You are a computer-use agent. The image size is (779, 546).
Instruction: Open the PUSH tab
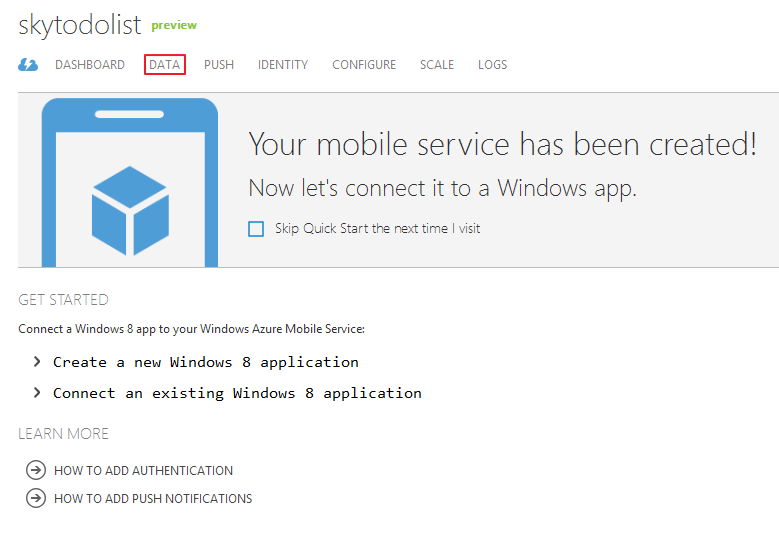(x=219, y=65)
